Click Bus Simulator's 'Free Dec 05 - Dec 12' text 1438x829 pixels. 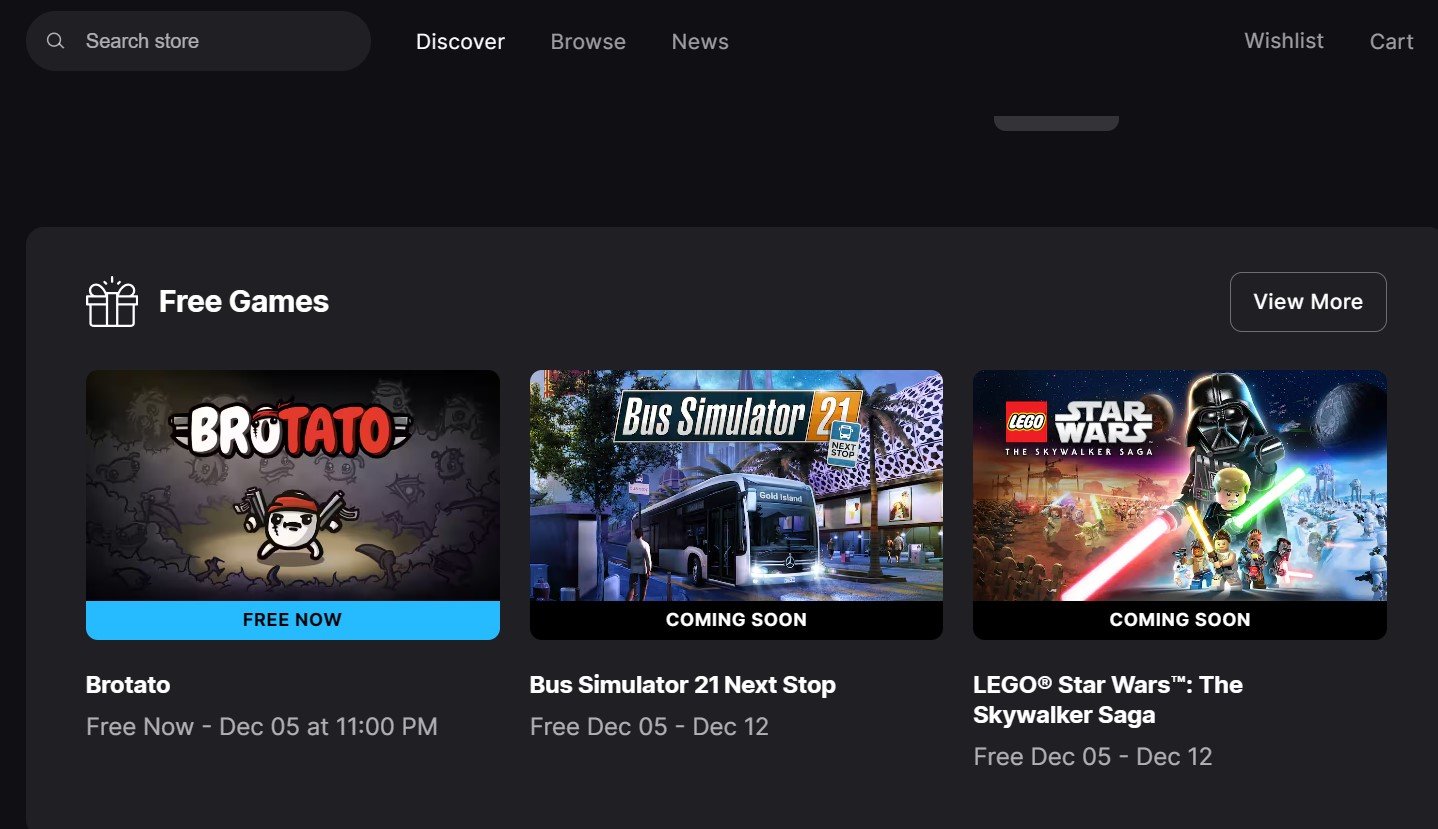[649, 726]
